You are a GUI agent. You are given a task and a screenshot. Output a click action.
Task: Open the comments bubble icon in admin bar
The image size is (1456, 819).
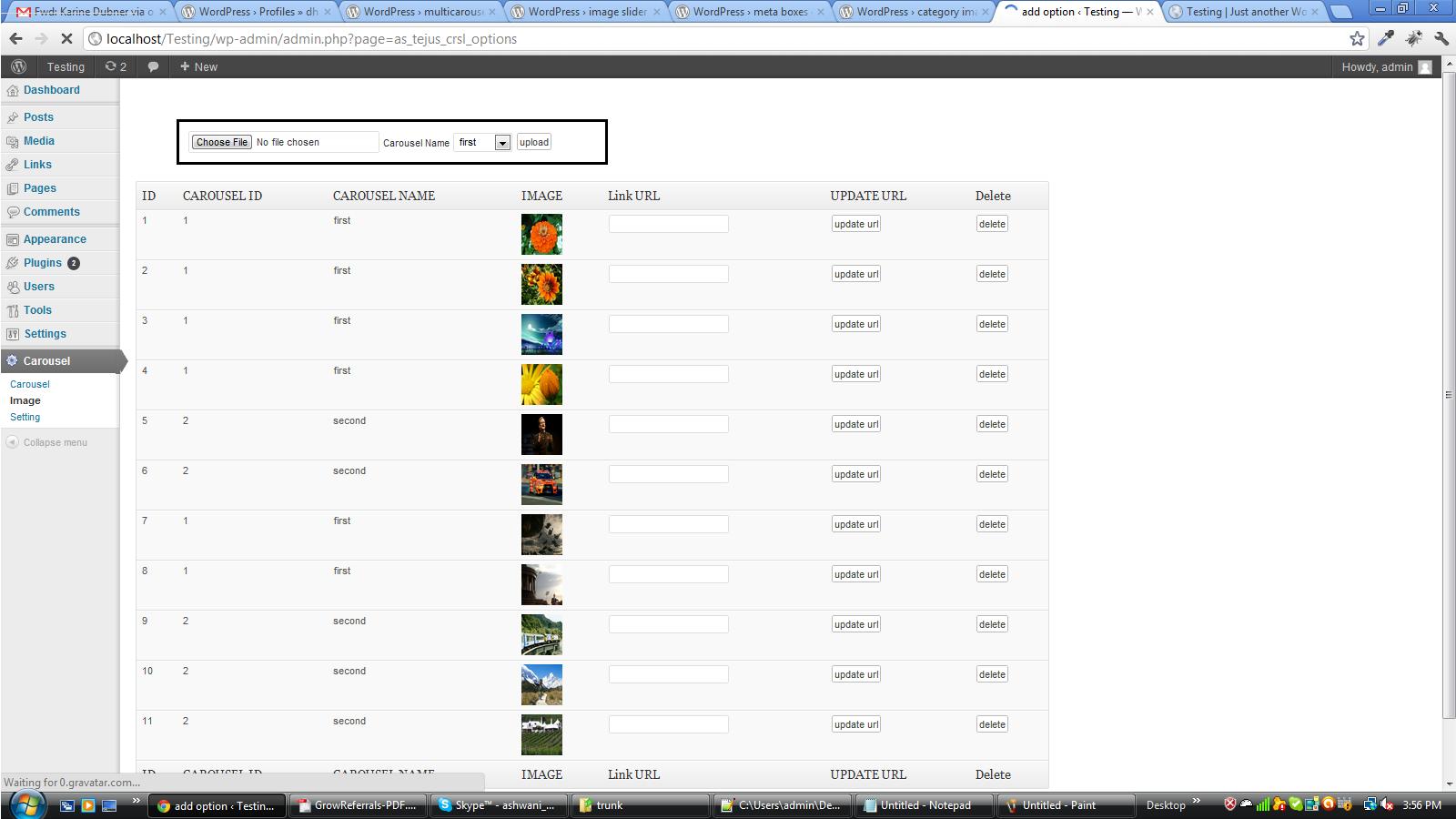(153, 66)
